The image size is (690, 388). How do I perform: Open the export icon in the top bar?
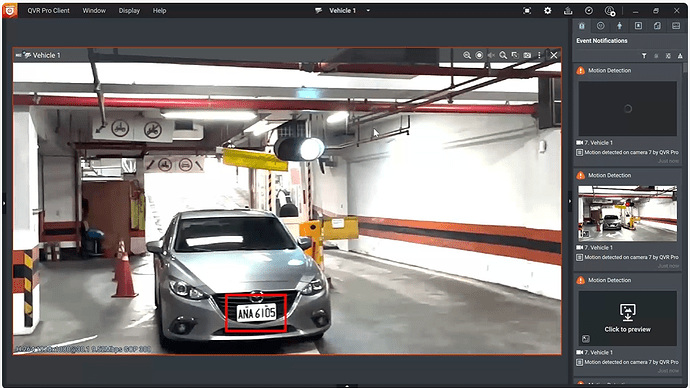[x=568, y=11]
